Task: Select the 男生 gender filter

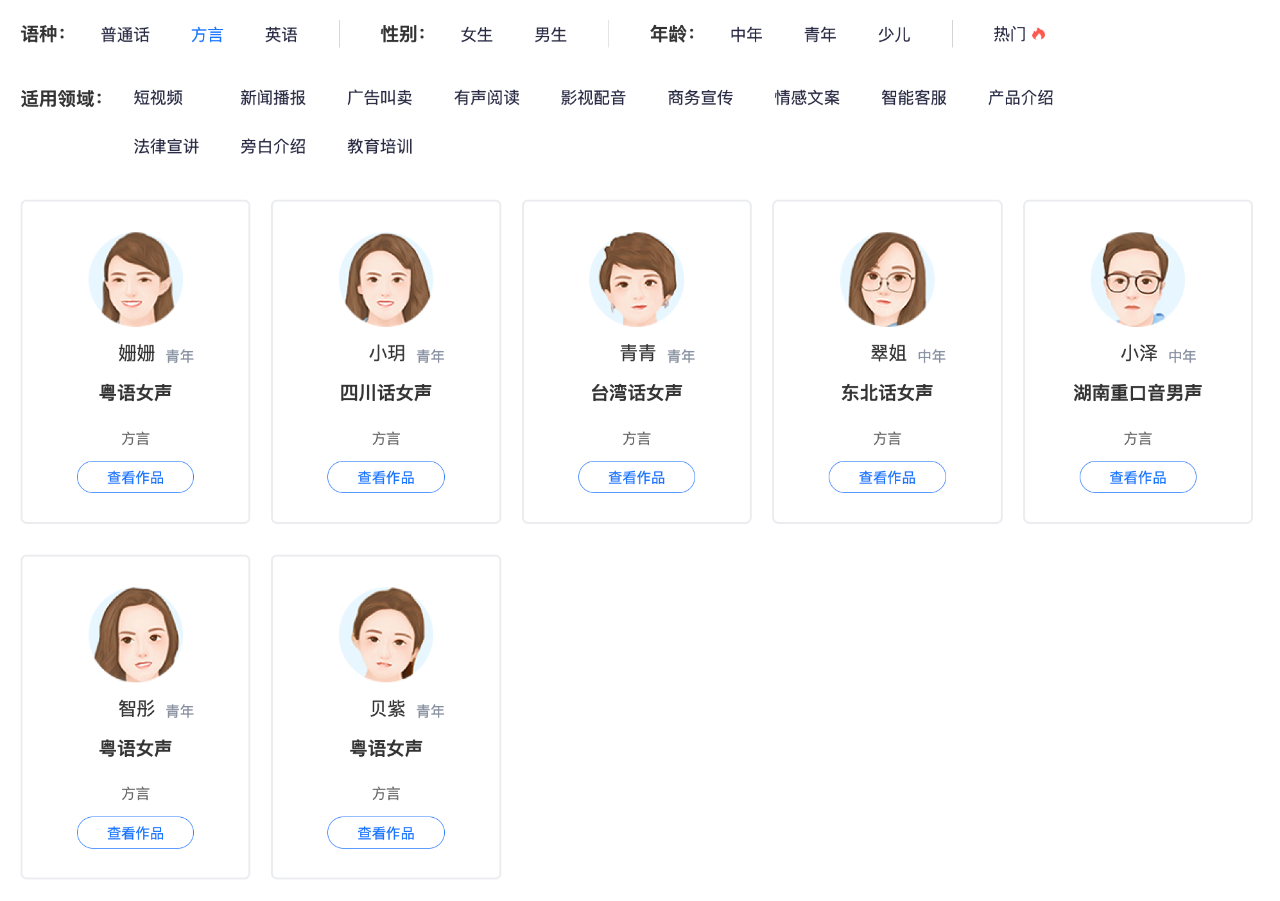Action: (551, 33)
